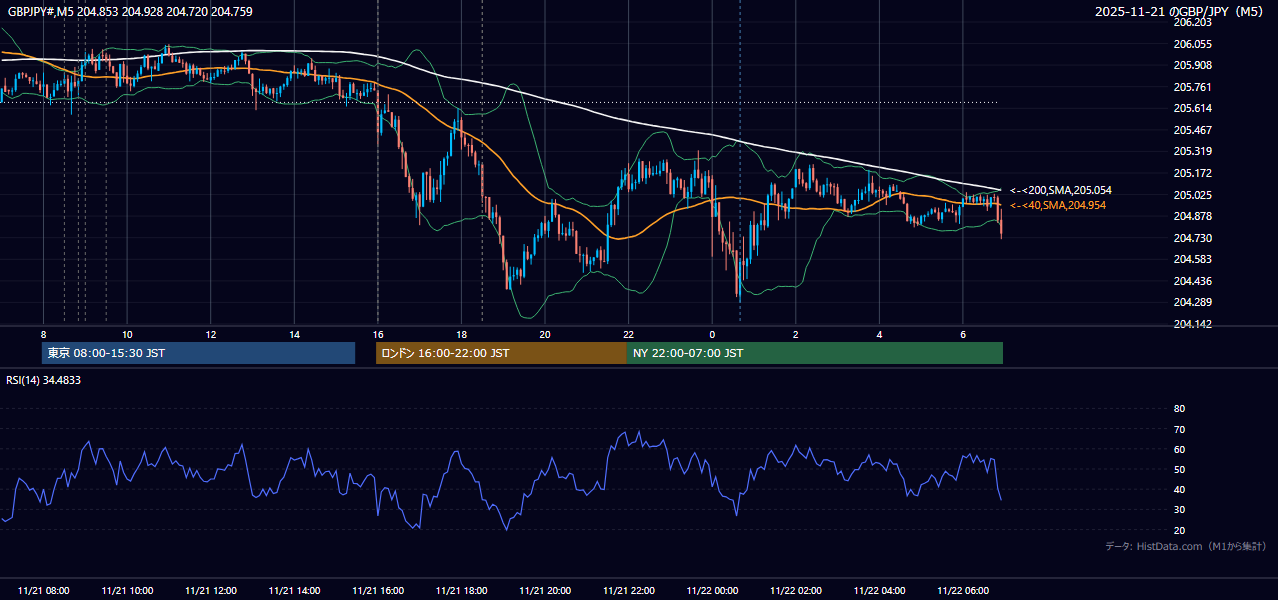
Task: Click RSI axis level 80
Action: [x=1179, y=409]
